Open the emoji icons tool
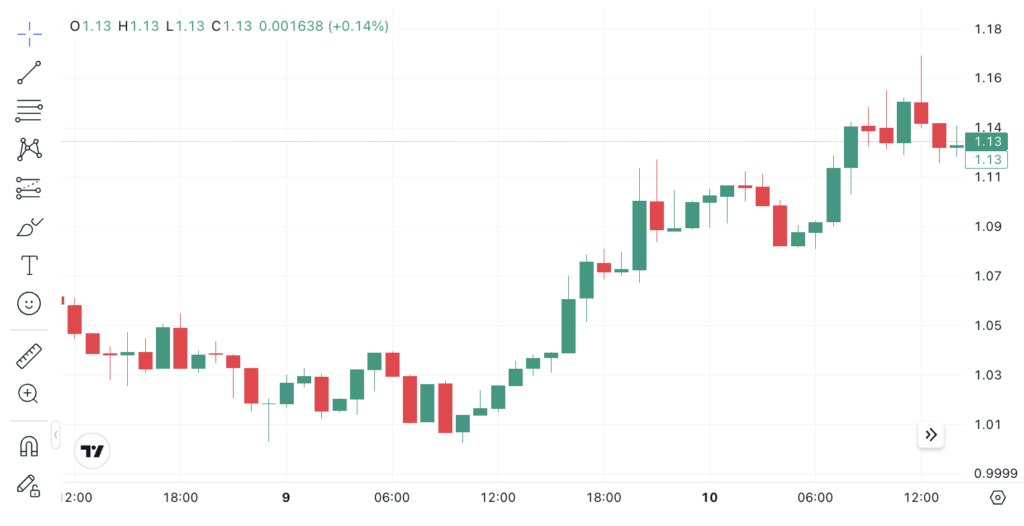Viewport: 1024px width, 526px height. point(29,303)
